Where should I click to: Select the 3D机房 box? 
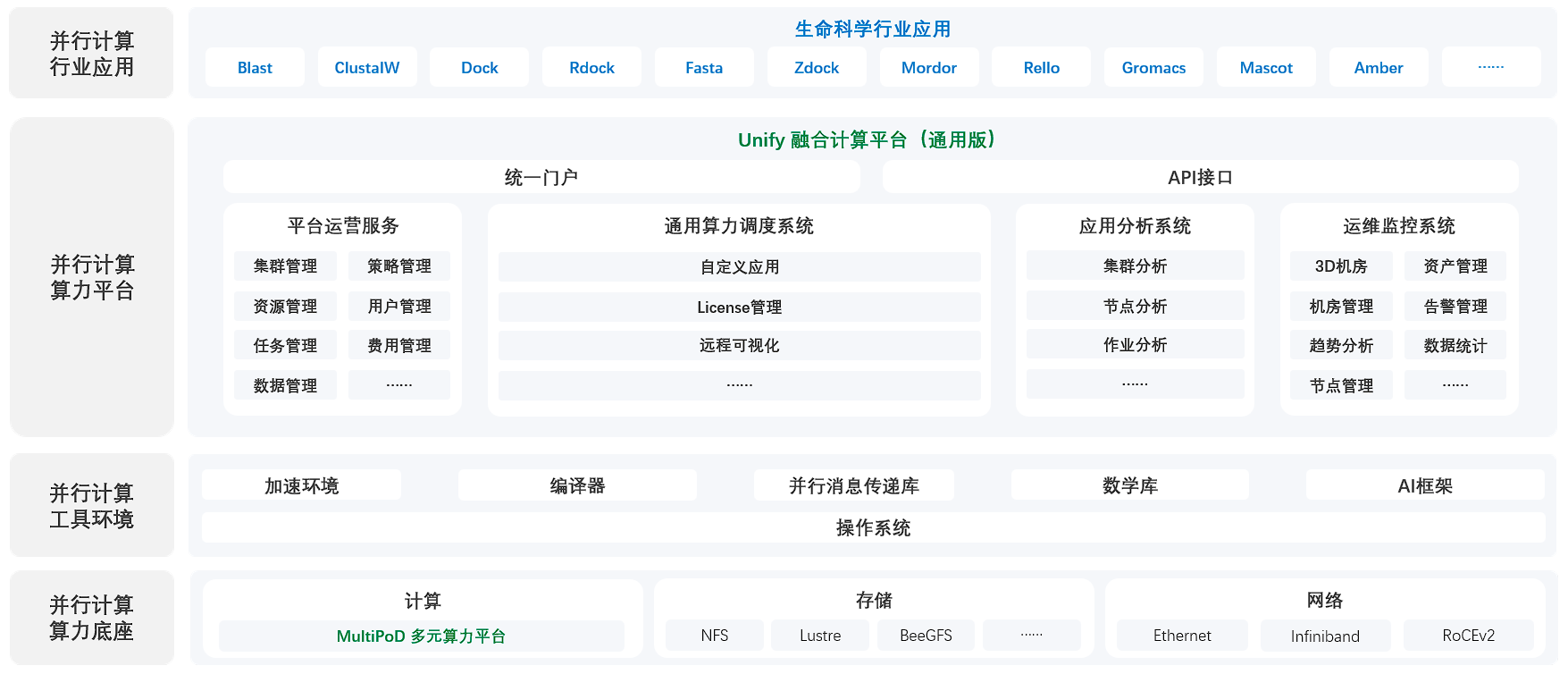1341,265
